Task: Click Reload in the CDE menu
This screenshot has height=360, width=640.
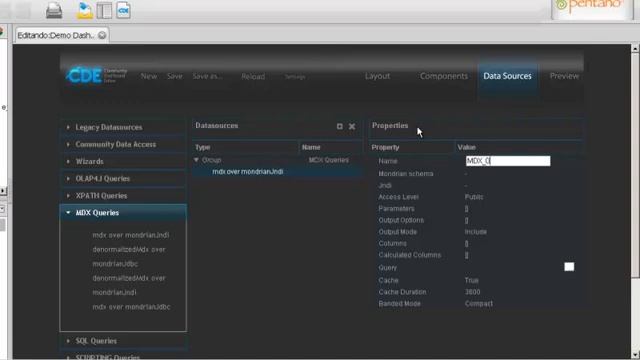Action: tap(253, 76)
